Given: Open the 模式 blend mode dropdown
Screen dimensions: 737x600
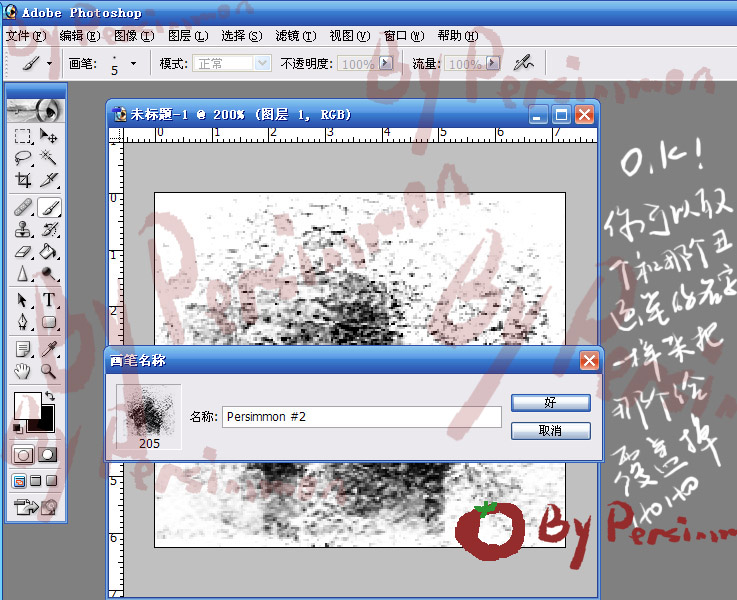Looking at the screenshot, I should 263,63.
